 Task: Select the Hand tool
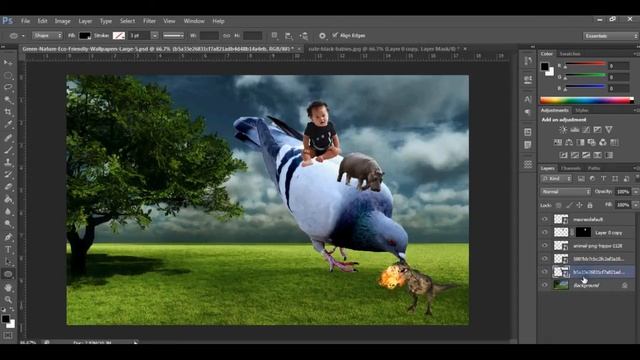[x=8, y=288]
